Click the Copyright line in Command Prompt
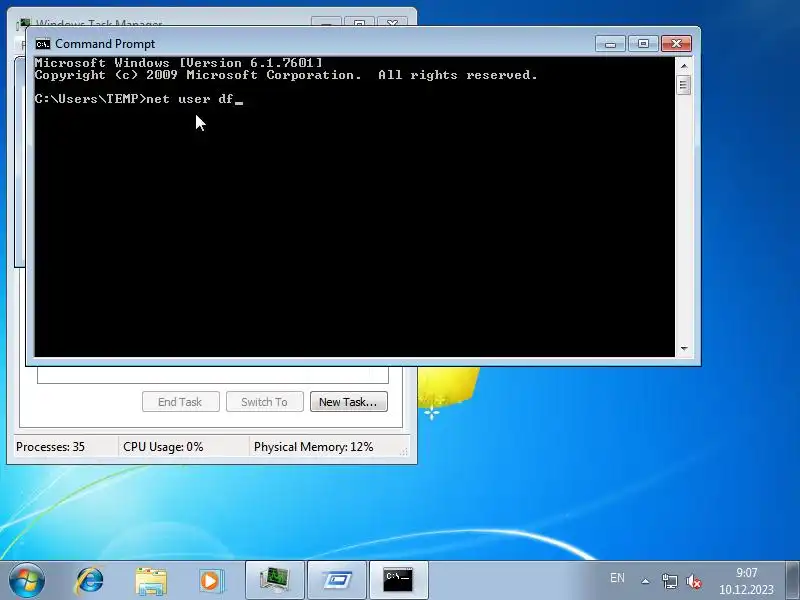Image resolution: width=800 pixels, height=600 pixels. (286, 75)
